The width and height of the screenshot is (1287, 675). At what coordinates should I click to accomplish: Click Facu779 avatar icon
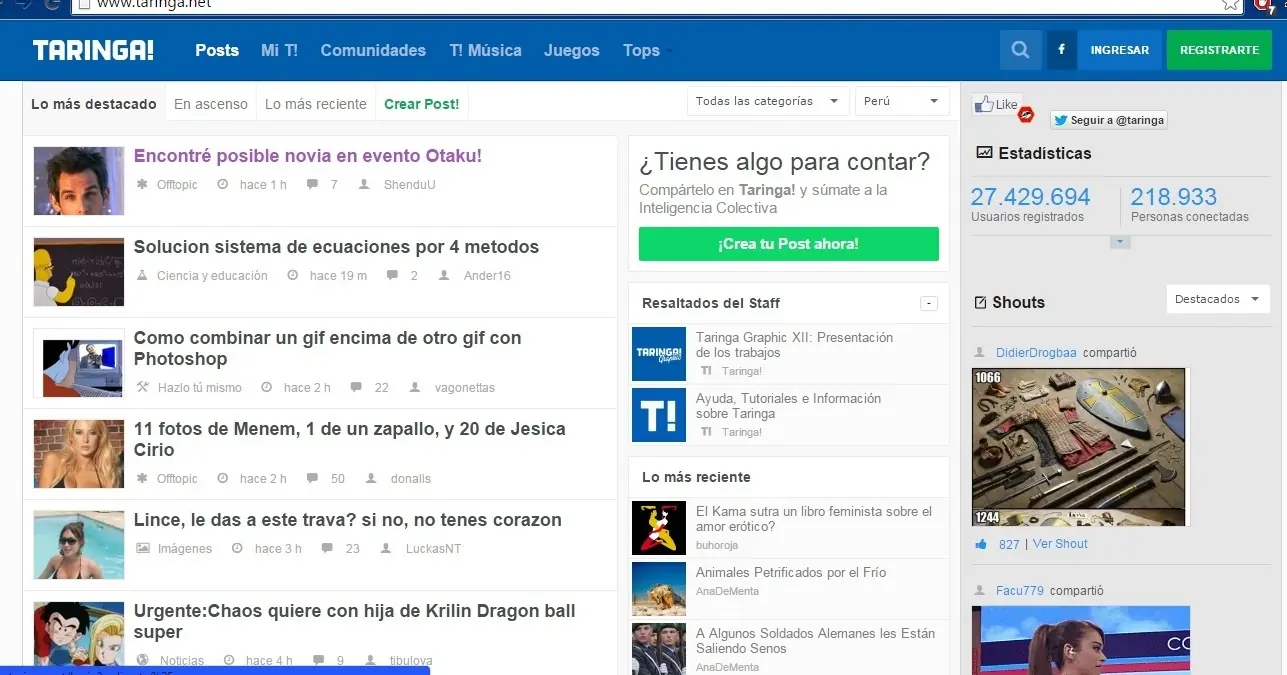point(981,591)
